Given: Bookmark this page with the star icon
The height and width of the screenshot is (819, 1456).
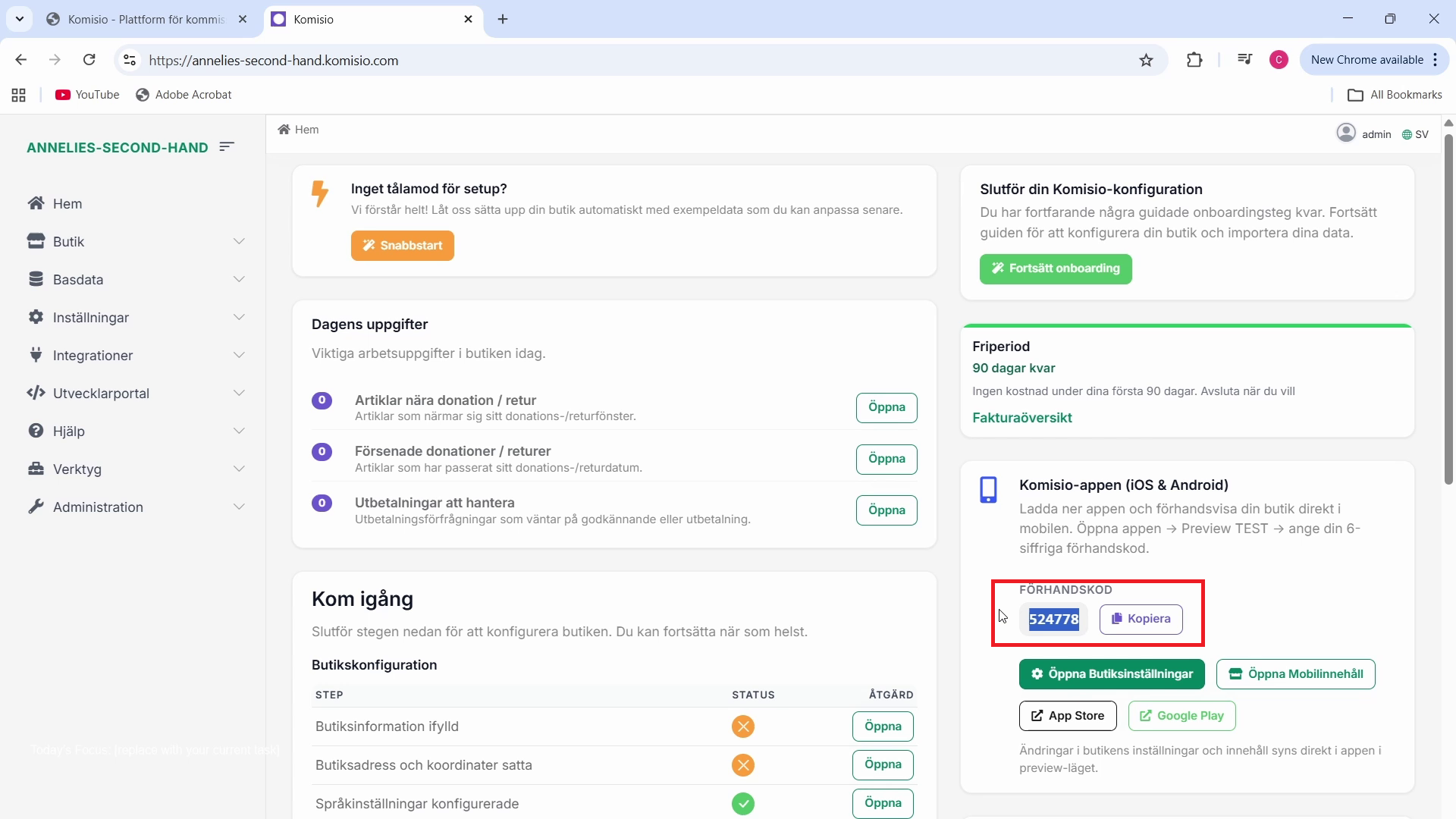Looking at the screenshot, I should [1146, 60].
